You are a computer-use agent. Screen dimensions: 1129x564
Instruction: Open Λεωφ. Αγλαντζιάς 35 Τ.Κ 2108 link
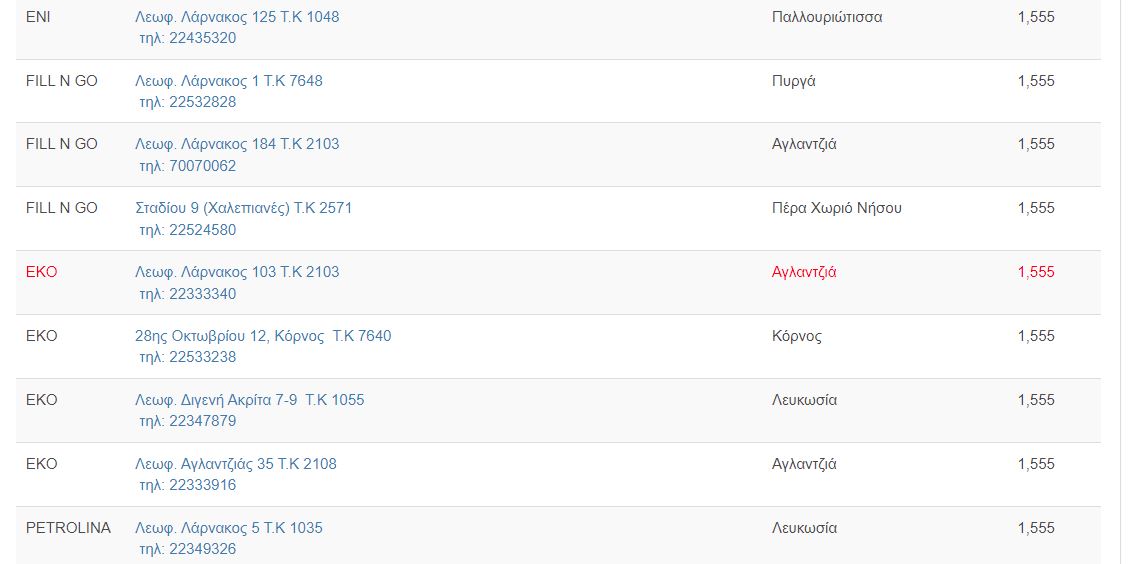(235, 464)
